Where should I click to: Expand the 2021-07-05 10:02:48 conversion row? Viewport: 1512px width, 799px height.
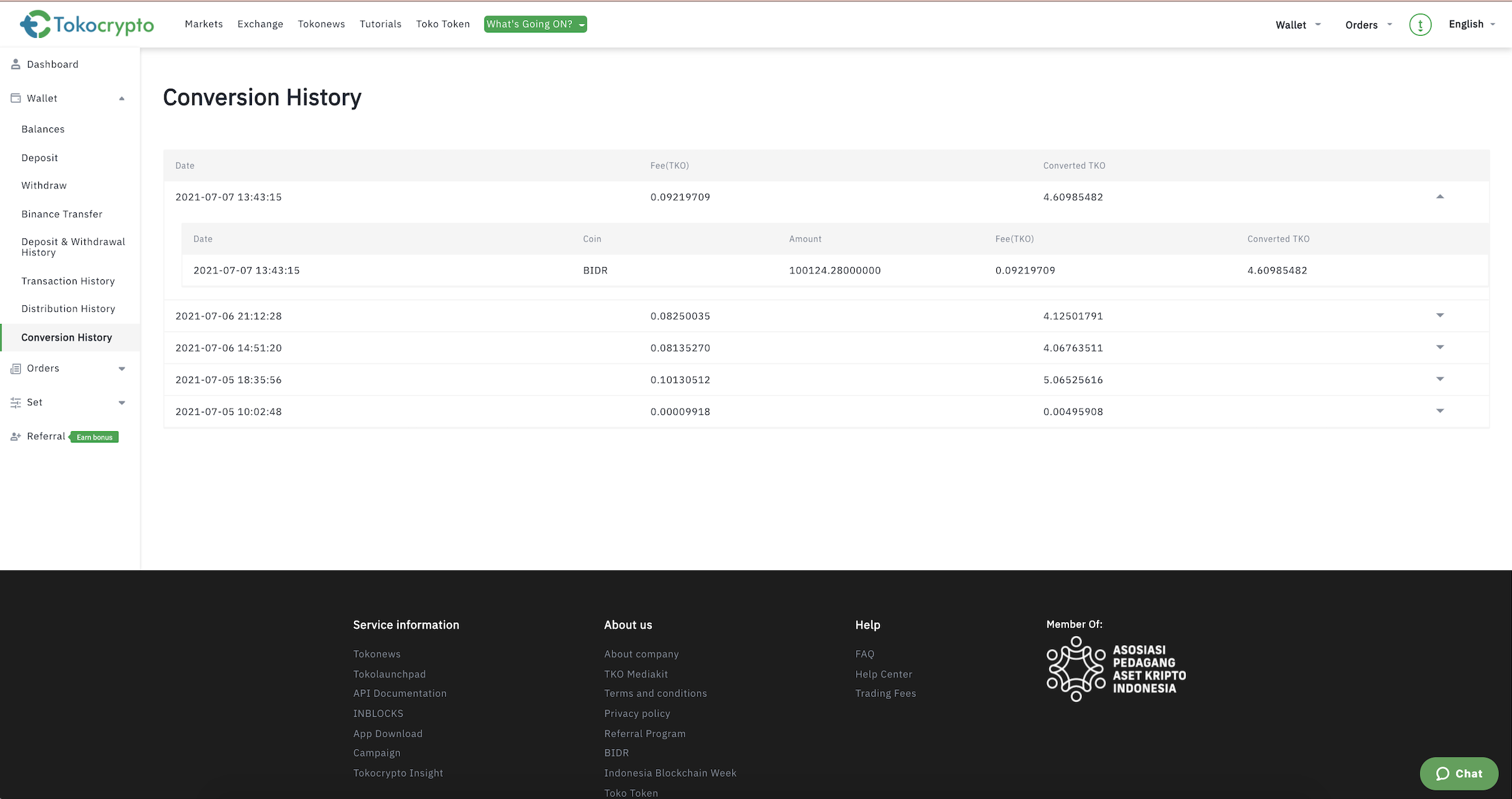click(x=1440, y=411)
